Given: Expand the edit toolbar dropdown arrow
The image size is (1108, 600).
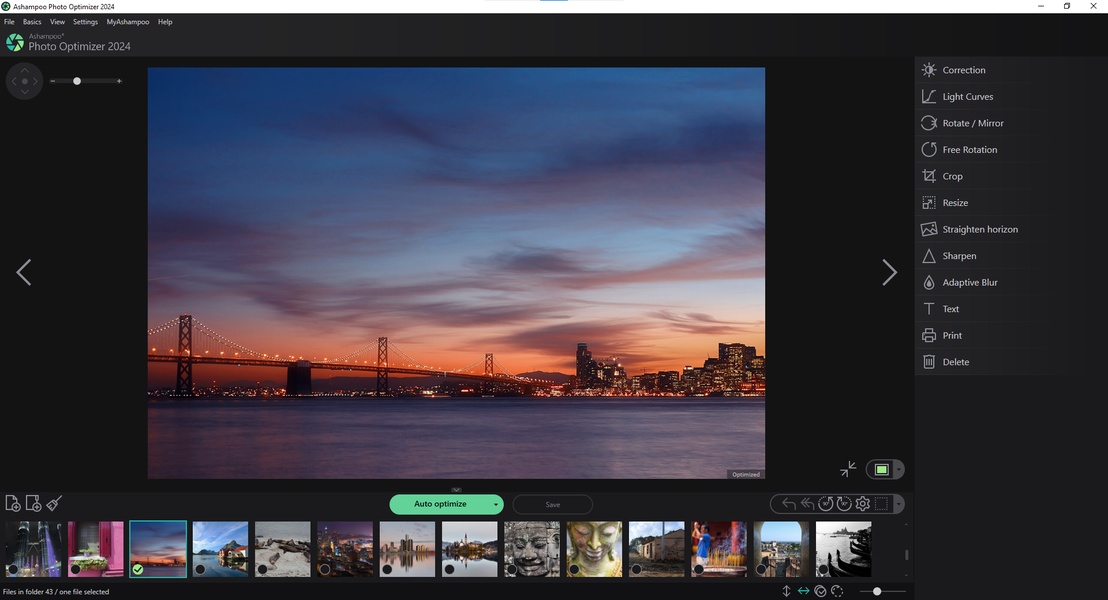Looking at the screenshot, I should coord(898,504).
